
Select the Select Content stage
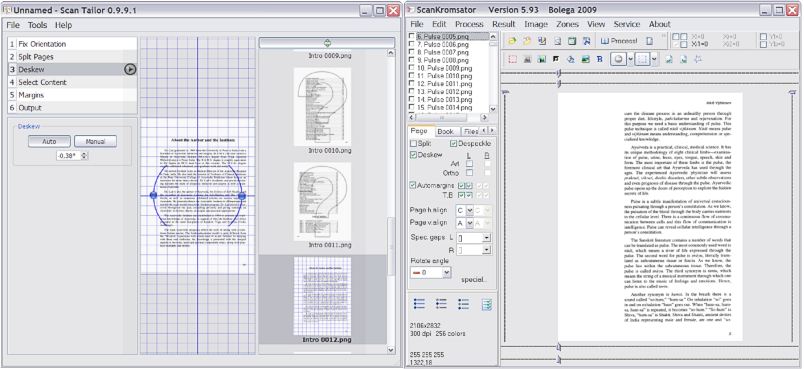(x=72, y=82)
